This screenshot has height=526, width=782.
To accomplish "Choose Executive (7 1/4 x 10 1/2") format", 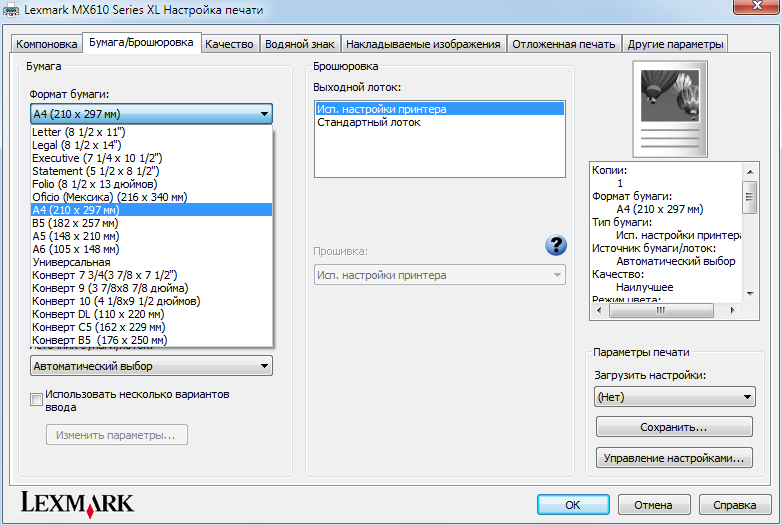I will tap(152, 158).
